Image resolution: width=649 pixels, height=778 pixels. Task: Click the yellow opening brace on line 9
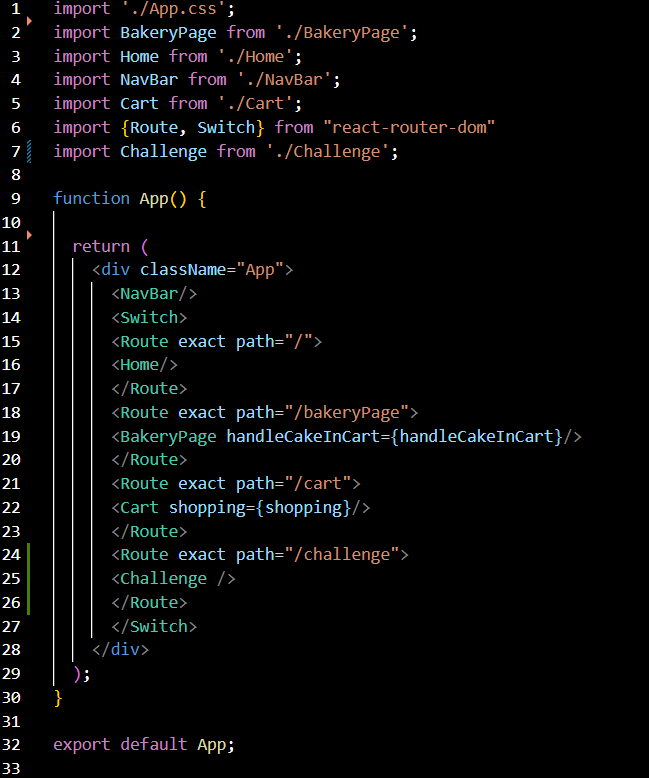(202, 199)
